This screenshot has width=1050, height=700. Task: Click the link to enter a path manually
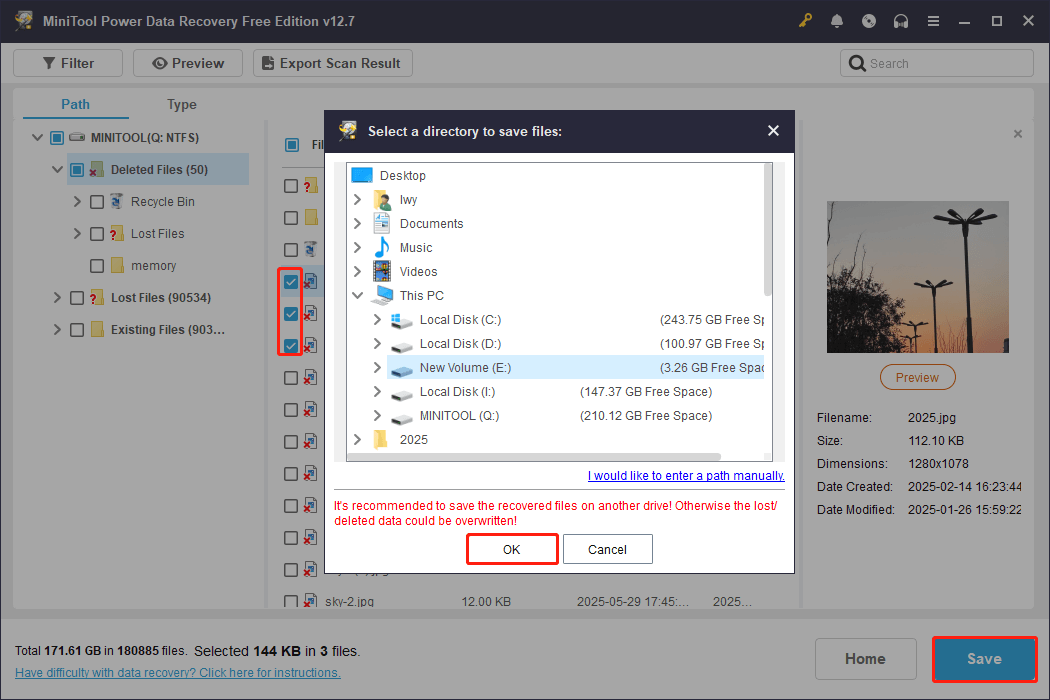(686, 475)
